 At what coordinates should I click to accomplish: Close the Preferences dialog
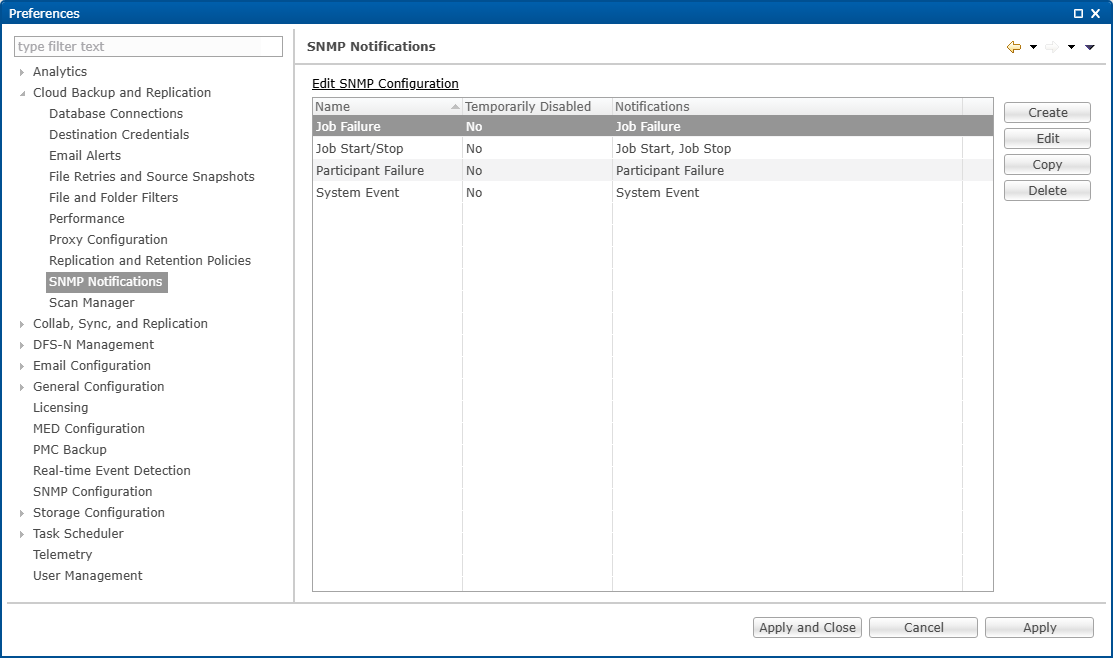[1095, 13]
